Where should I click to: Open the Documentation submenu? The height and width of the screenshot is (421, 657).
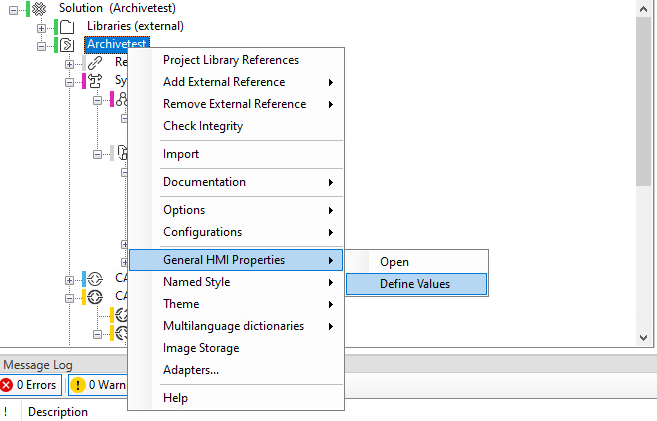(236, 182)
